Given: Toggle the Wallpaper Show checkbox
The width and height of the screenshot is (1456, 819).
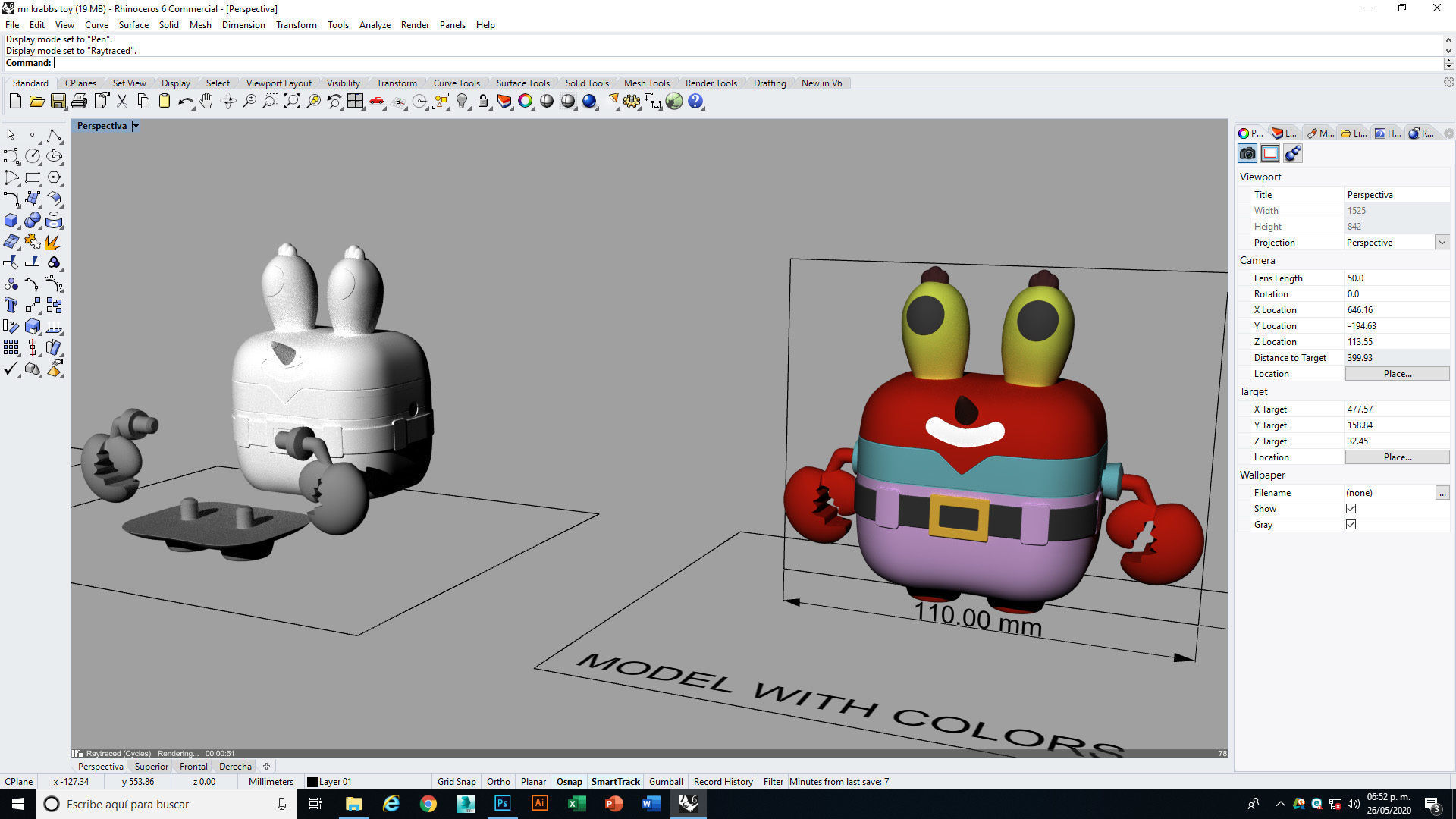Looking at the screenshot, I should (x=1351, y=509).
